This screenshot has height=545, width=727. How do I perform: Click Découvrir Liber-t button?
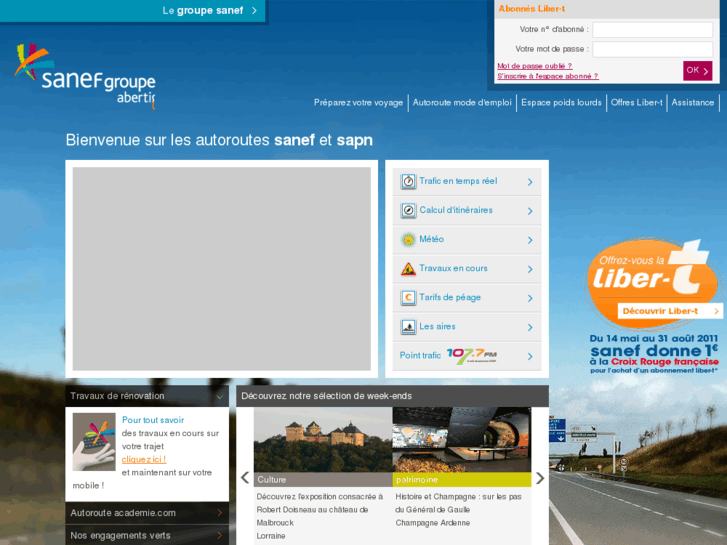(x=670, y=311)
